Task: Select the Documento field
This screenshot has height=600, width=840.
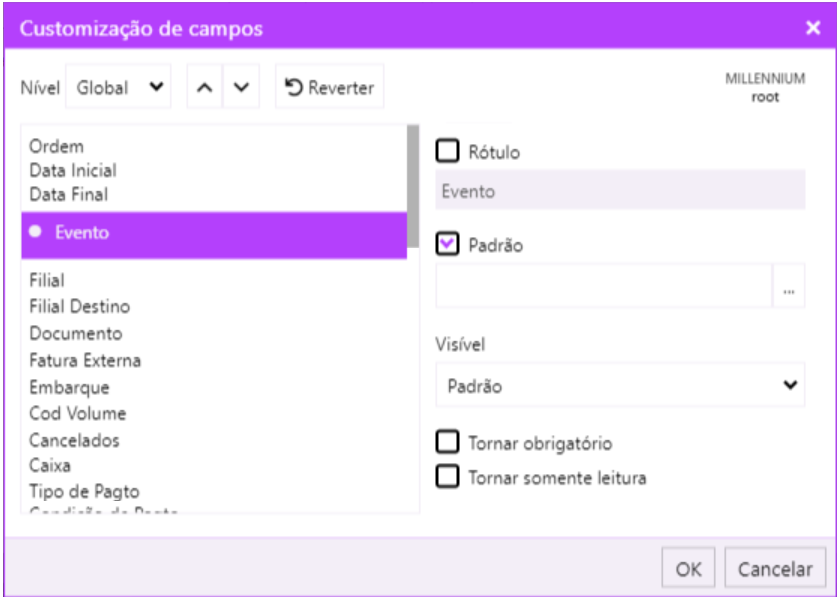Action: click(x=76, y=334)
